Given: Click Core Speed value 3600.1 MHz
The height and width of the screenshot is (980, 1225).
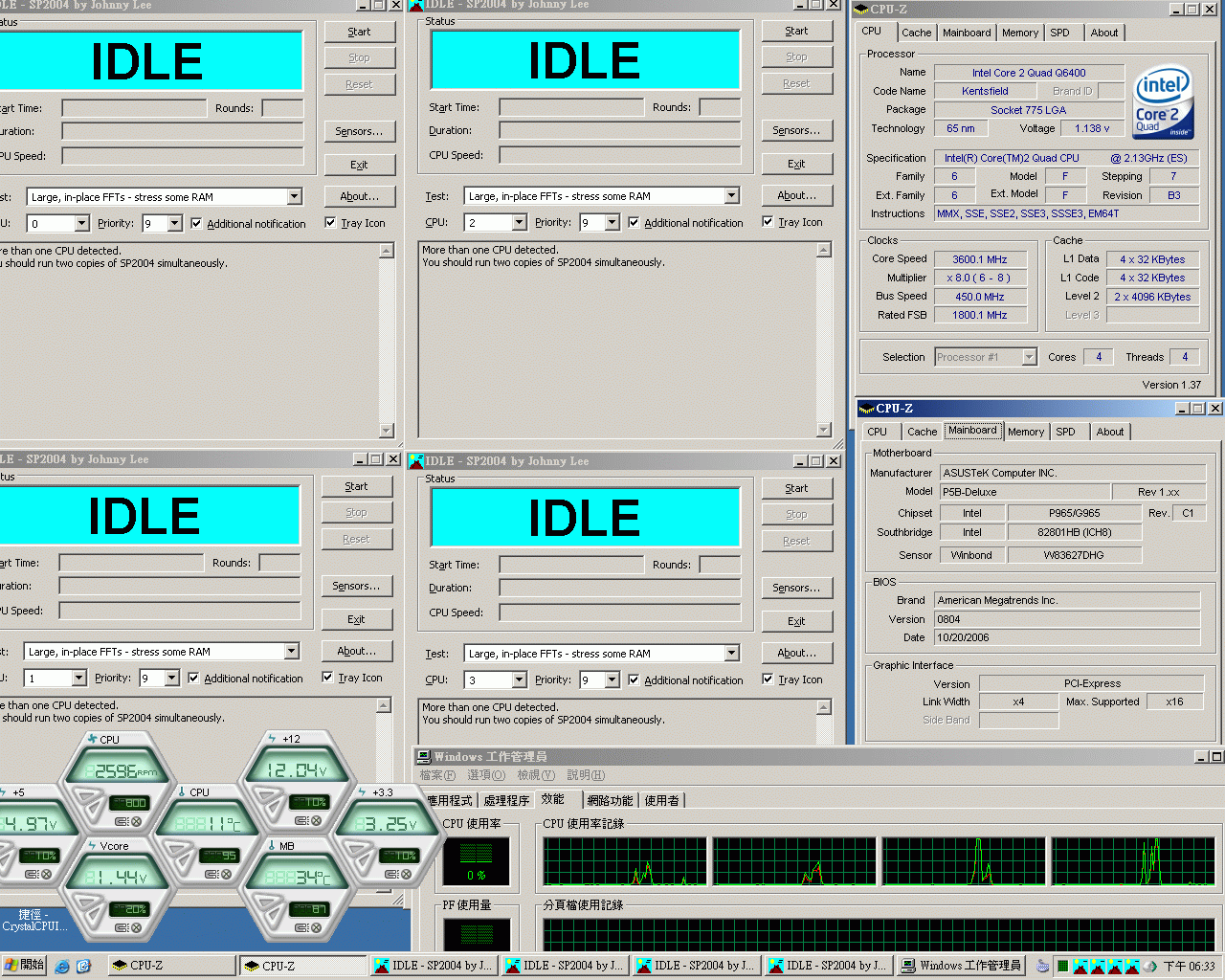Looking at the screenshot, I should [980, 259].
